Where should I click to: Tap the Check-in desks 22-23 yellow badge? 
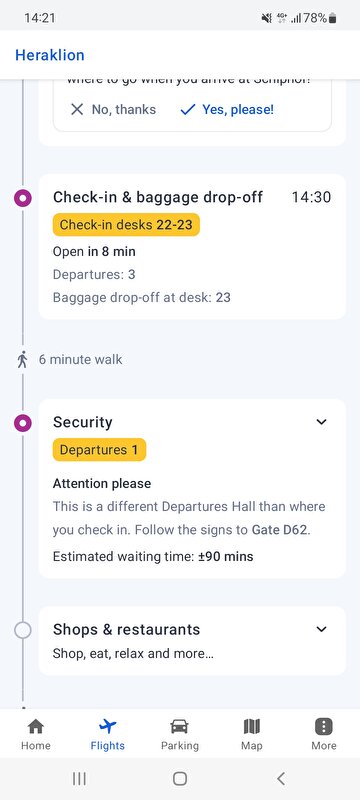(x=126, y=224)
